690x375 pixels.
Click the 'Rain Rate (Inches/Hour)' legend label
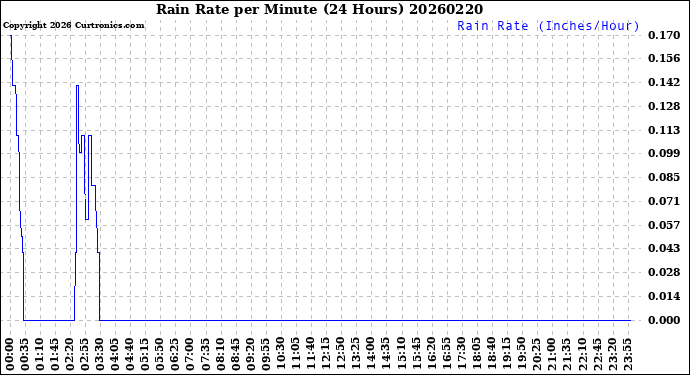[548, 26]
